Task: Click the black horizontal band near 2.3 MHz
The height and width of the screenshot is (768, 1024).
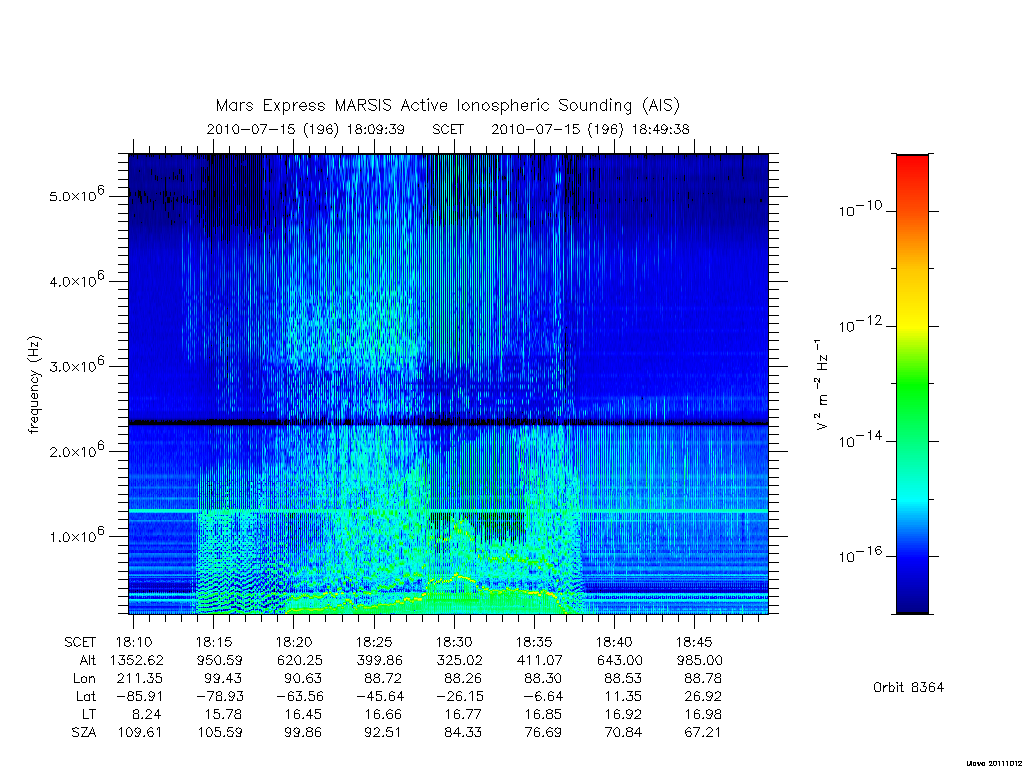Action: [448, 423]
